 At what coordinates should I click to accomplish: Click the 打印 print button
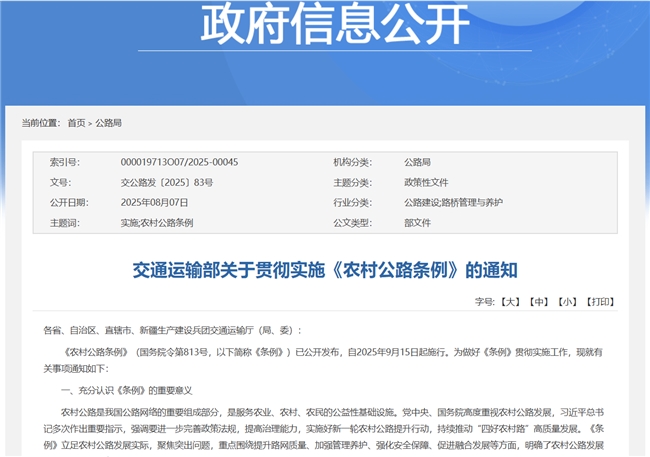(x=600, y=300)
